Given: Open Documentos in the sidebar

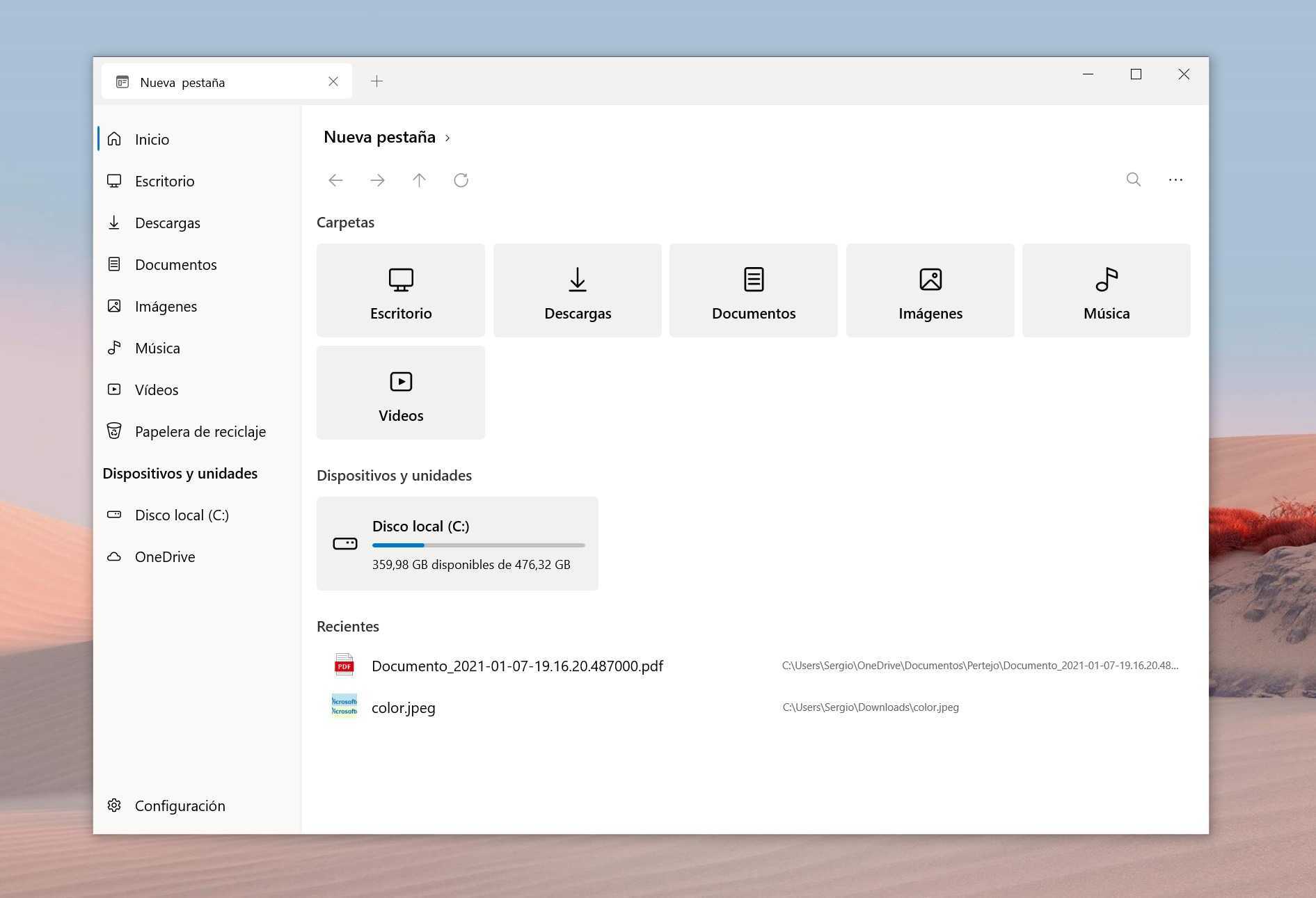Looking at the screenshot, I should (x=198, y=264).
